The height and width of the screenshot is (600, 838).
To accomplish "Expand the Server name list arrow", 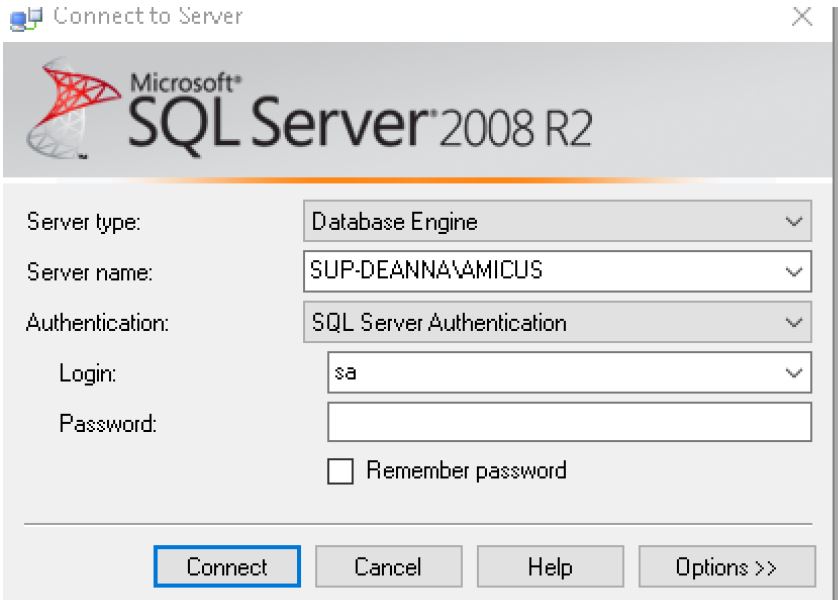I will 794,272.
